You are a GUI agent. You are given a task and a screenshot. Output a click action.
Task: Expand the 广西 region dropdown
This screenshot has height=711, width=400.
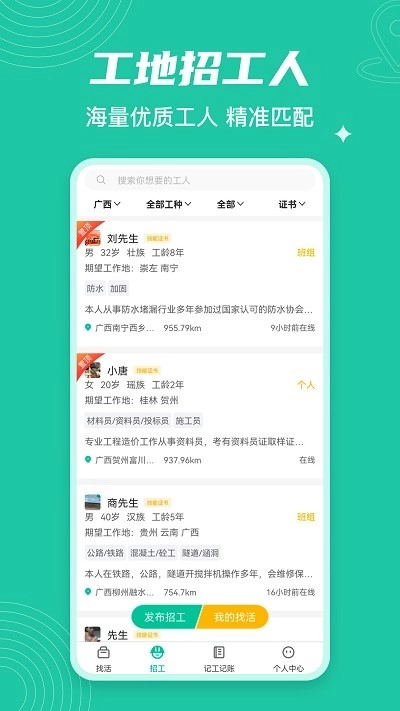coord(107,205)
